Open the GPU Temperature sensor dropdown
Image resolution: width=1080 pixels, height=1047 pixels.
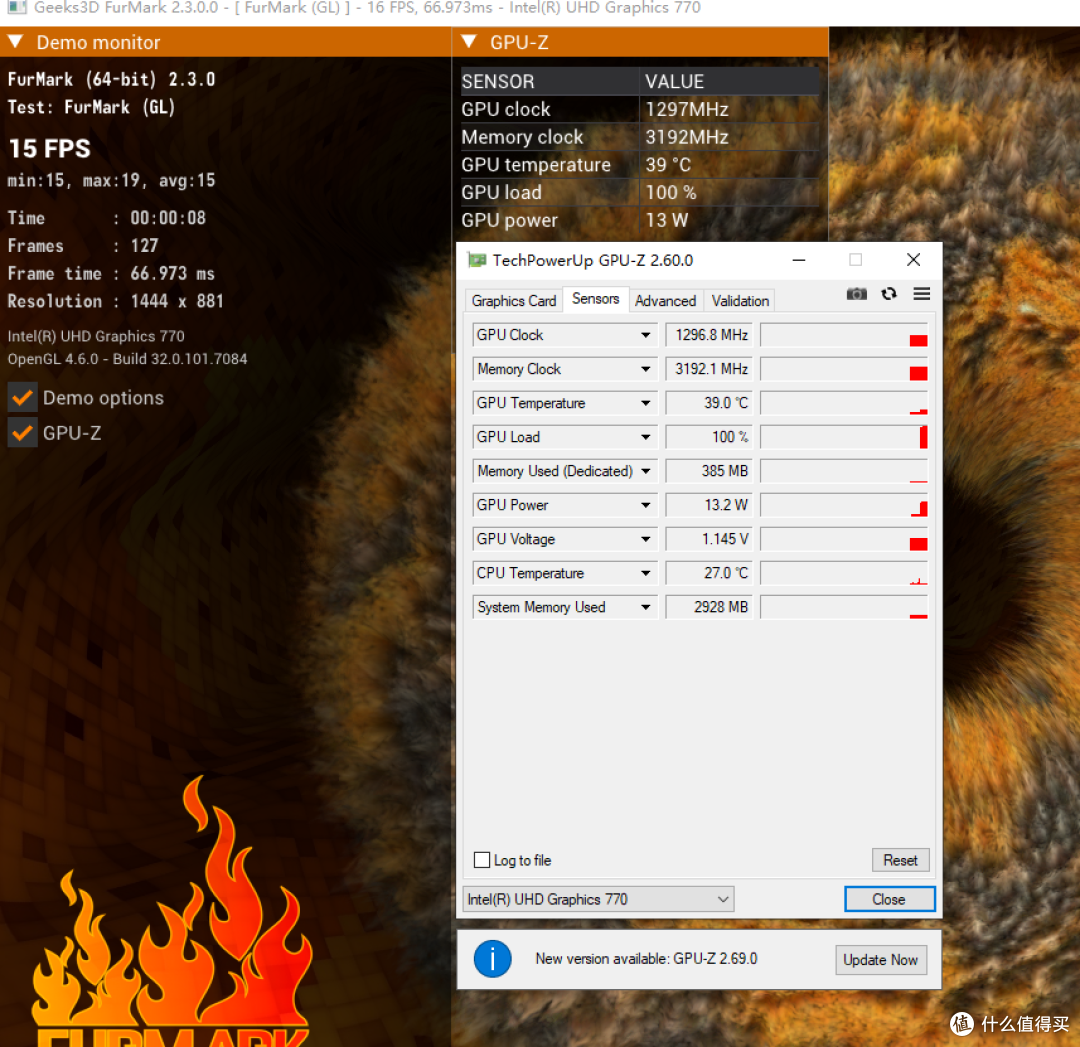(x=645, y=403)
